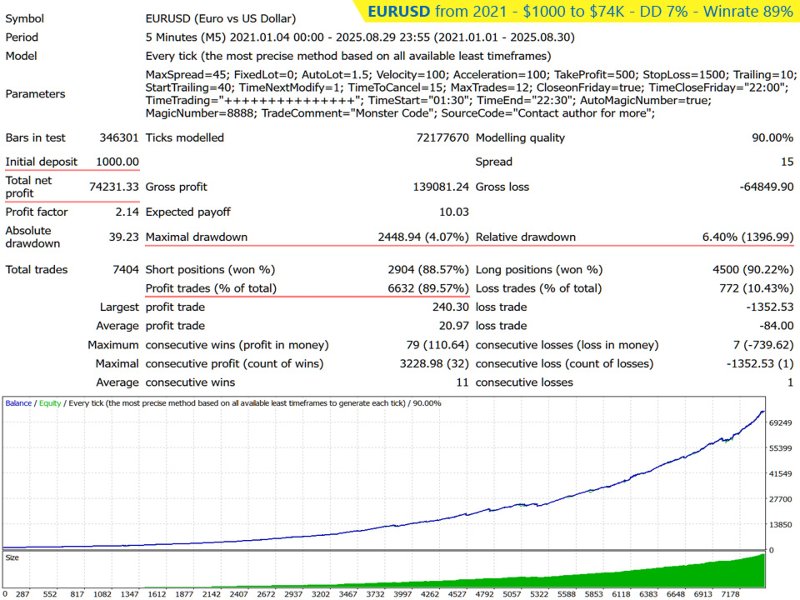This screenshot has height=600, width=800.
Task: Click the "Symbol" row label
Action: pyautogui.click(x=24, y=19)
